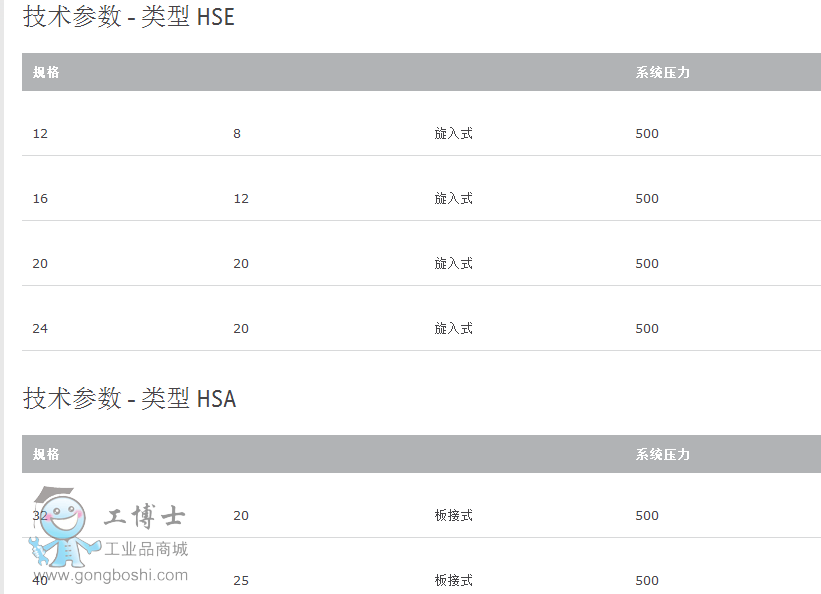Click 系统压力 column header in HSE table
Screen dimensions: 821x594
663,72
